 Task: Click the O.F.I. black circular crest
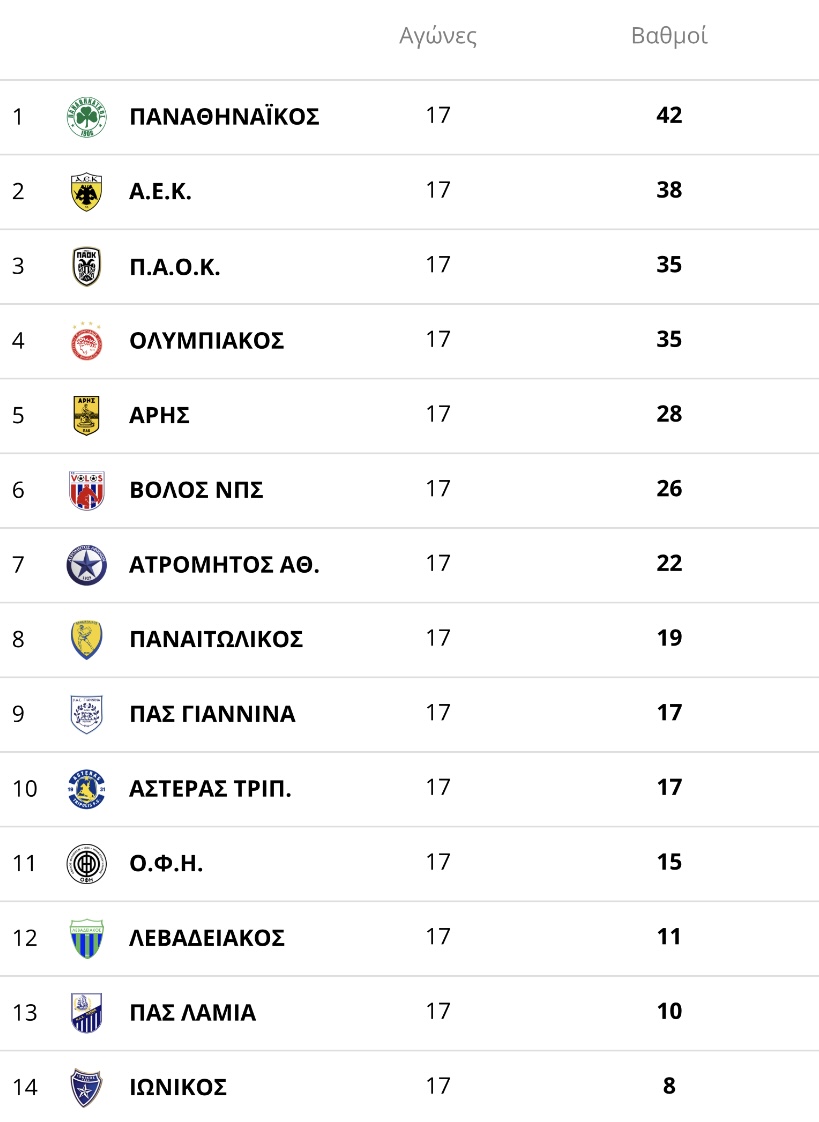[x=87, y=864]
